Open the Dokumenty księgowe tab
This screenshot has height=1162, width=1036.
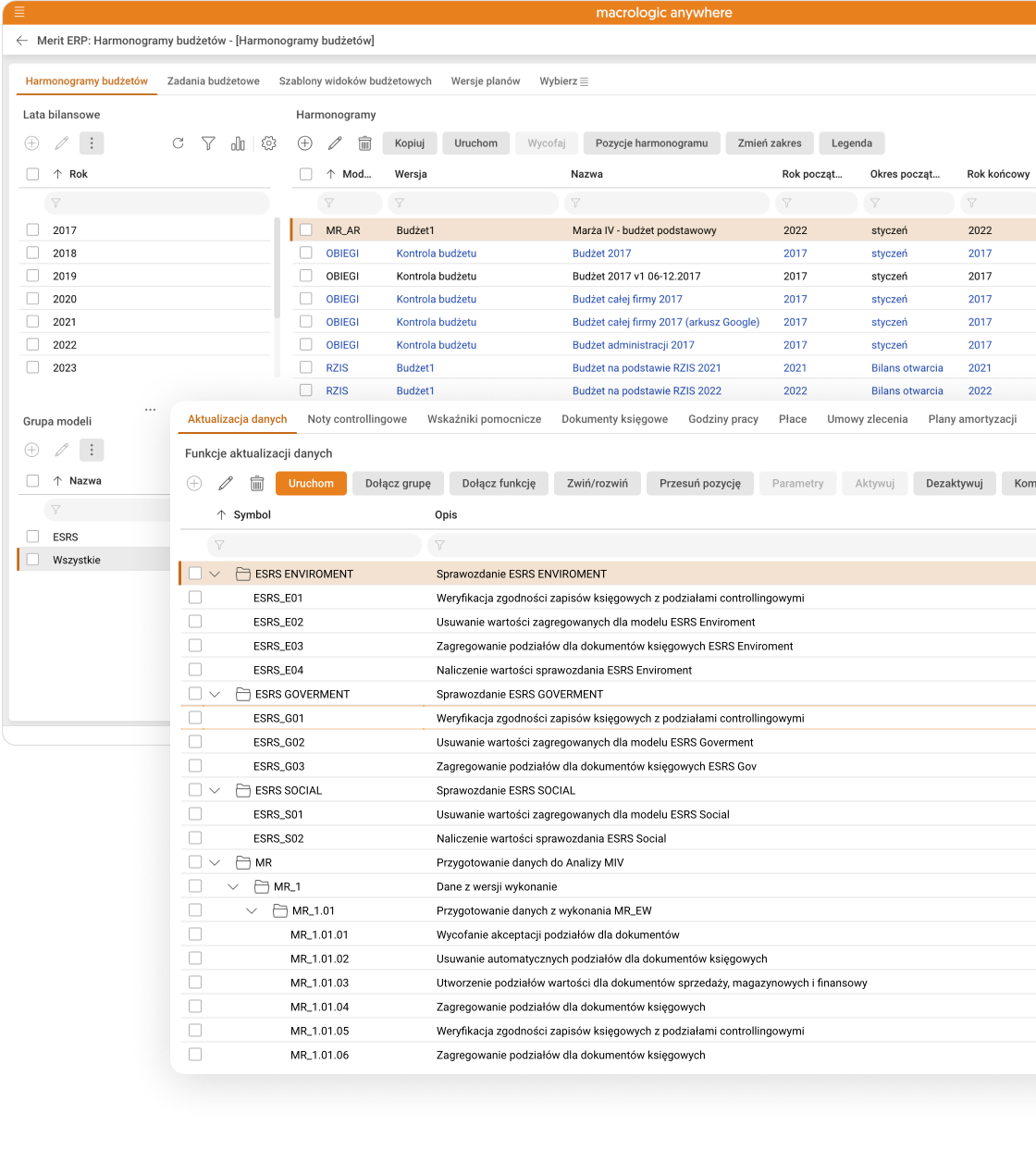[x=614, y=419]
